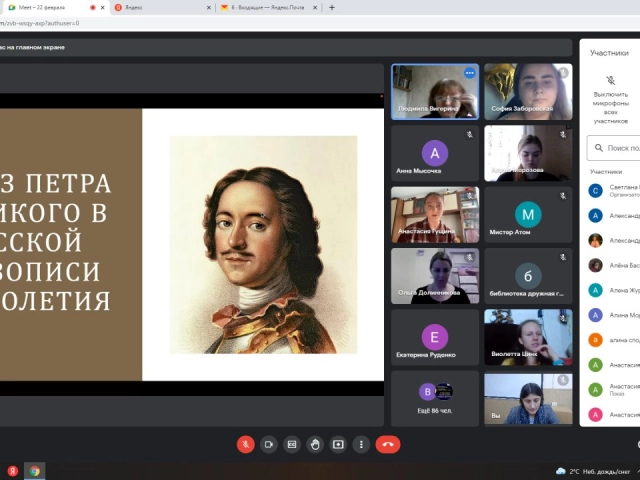This screenshot has height=480, width=640.
Task: Click the muted mic icon on Ольга Долинникова's tile
Action: [x=470, y=257]
